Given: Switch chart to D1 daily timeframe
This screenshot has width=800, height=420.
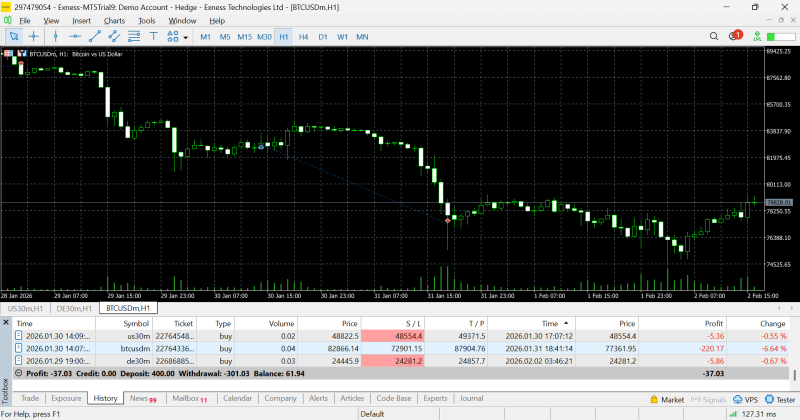Looking at the screenshot, I should (x=323, y=37).
